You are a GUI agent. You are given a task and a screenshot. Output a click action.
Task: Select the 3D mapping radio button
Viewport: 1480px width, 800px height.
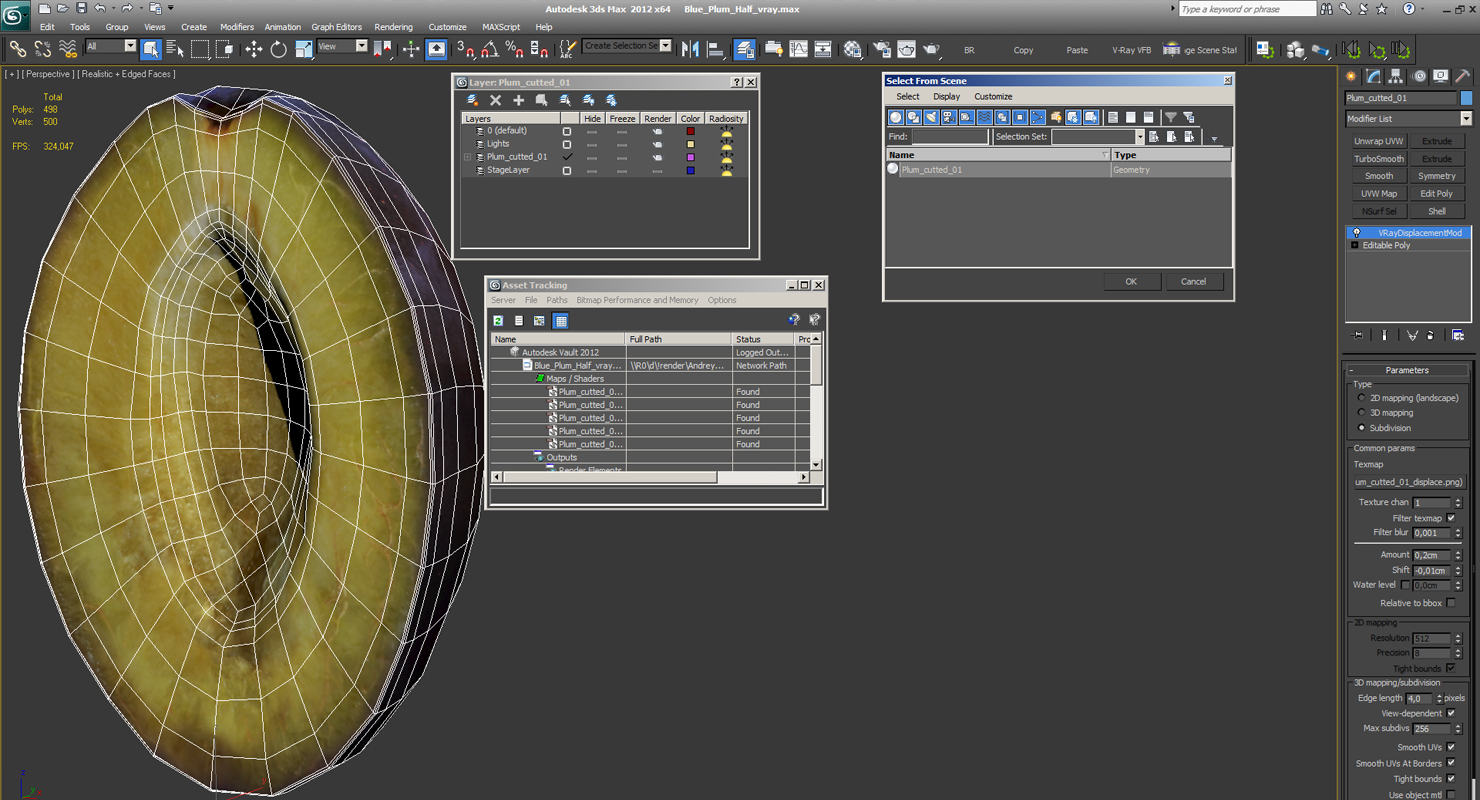(1362, 412)
